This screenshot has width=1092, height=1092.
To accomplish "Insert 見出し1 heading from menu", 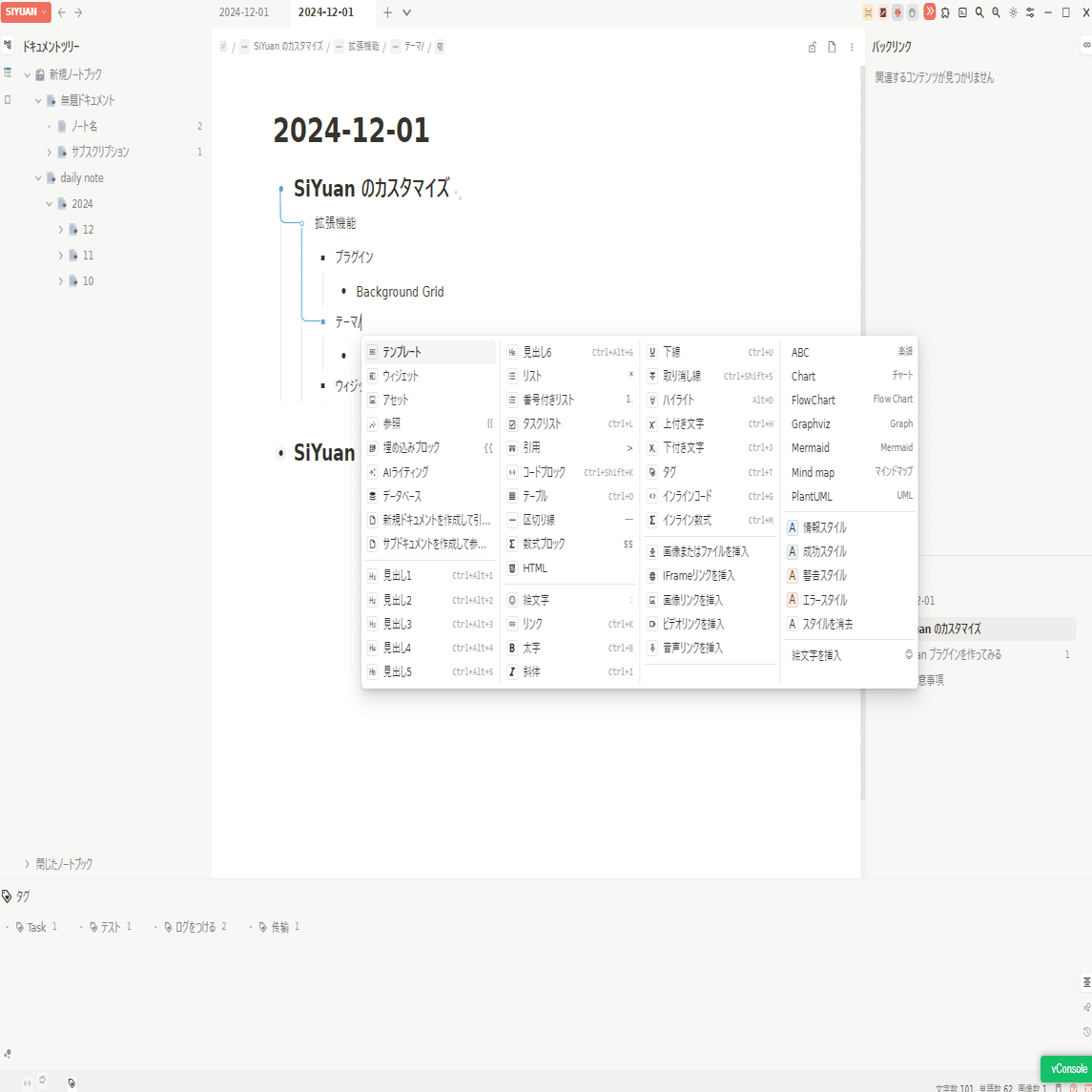I will pyautogui.click(x=430, y=575).
